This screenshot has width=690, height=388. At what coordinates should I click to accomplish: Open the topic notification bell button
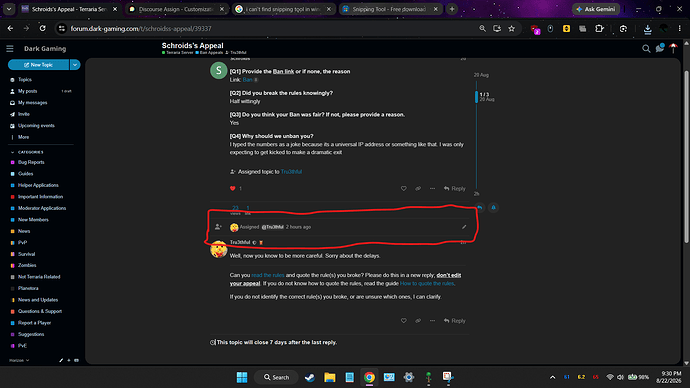(493, 208)
